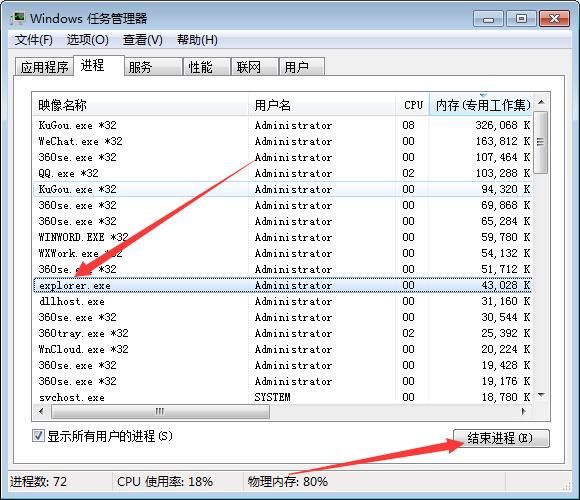This screenshot has height=500, width=580.
Task: Select 360se.exe row using 51,712 K
Action: pyautogui.click(x=283, y=269)
